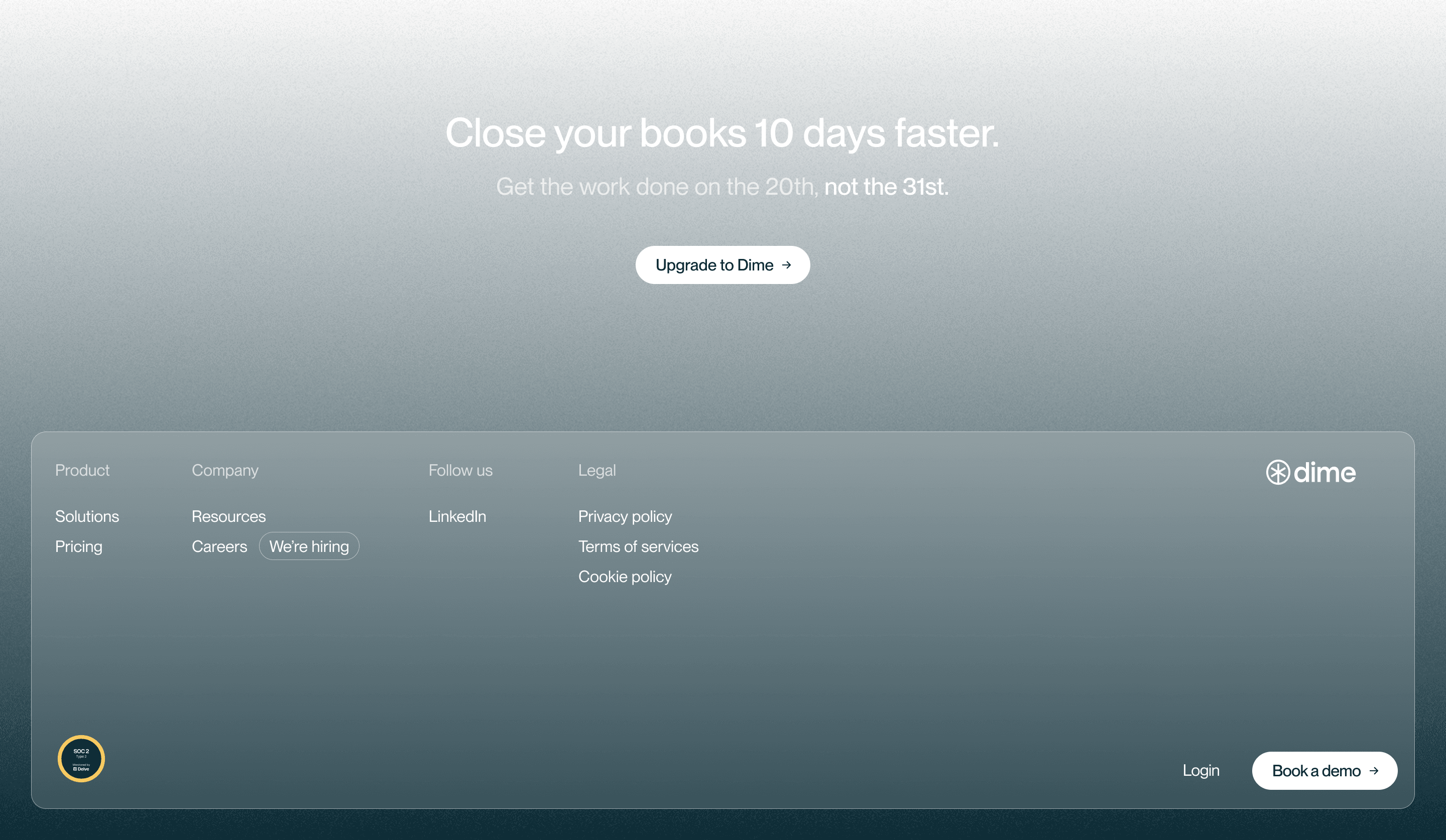The image size is (1446, 840).
Task: Go to the Pricing page link
Action: (79, 546)
